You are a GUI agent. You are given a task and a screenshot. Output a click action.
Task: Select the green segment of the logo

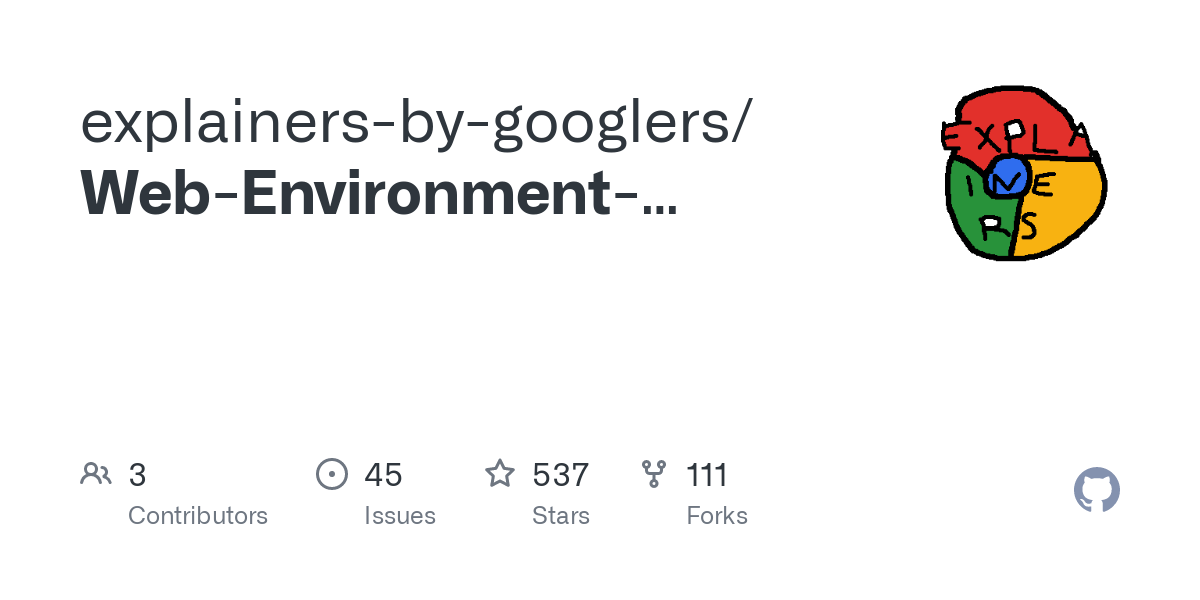pyautogui.click(x=975, y=215)
